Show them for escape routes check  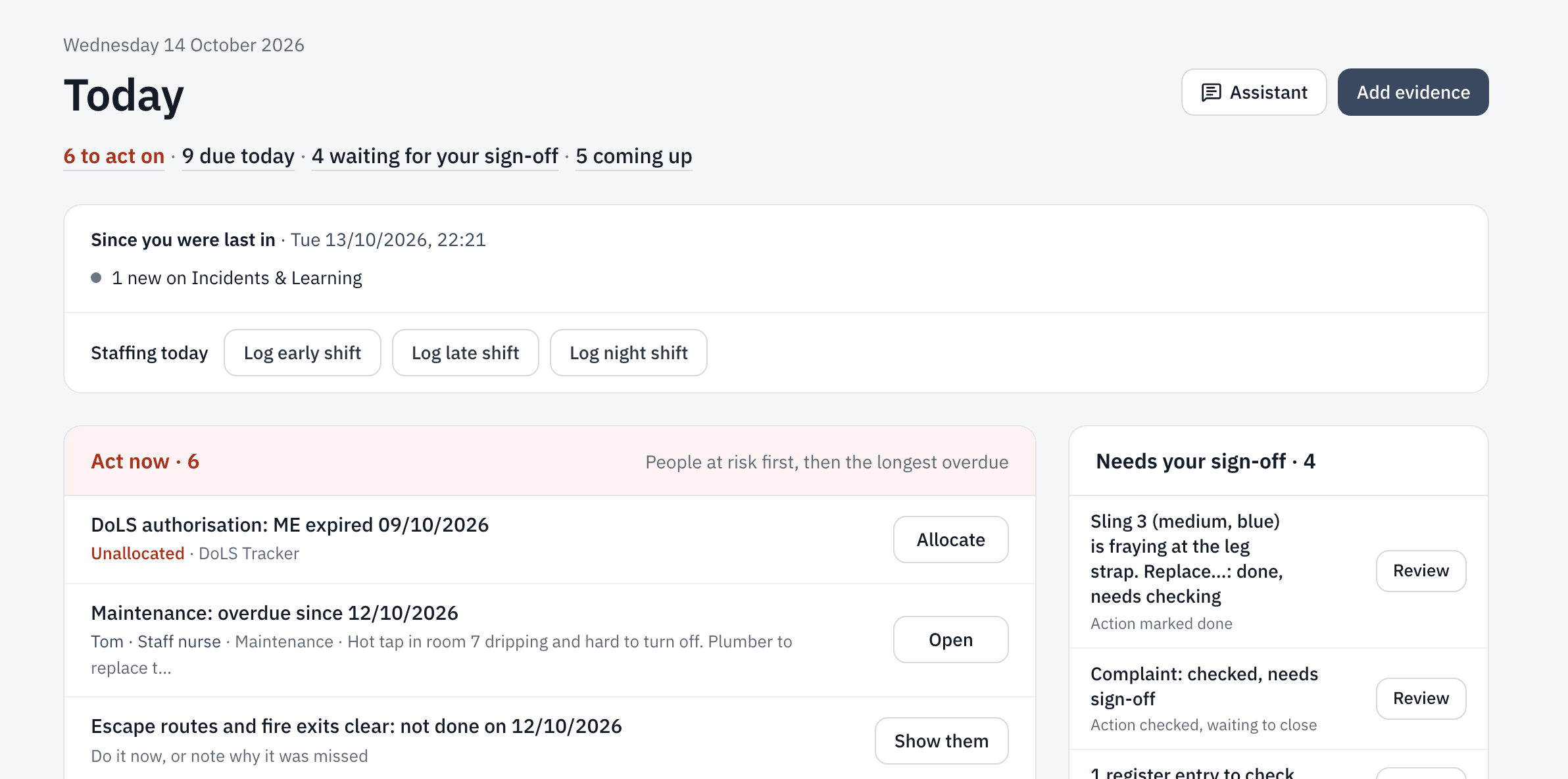[x=942, y=741]
